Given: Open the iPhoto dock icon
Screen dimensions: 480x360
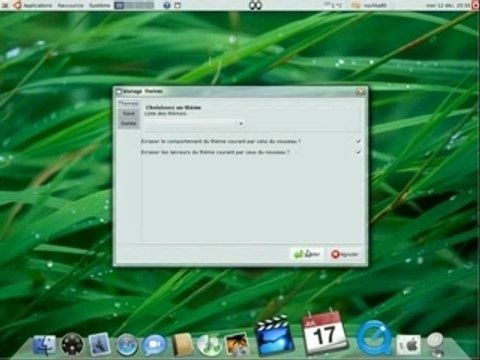Looking at the screenshot, I should point(237,344).
